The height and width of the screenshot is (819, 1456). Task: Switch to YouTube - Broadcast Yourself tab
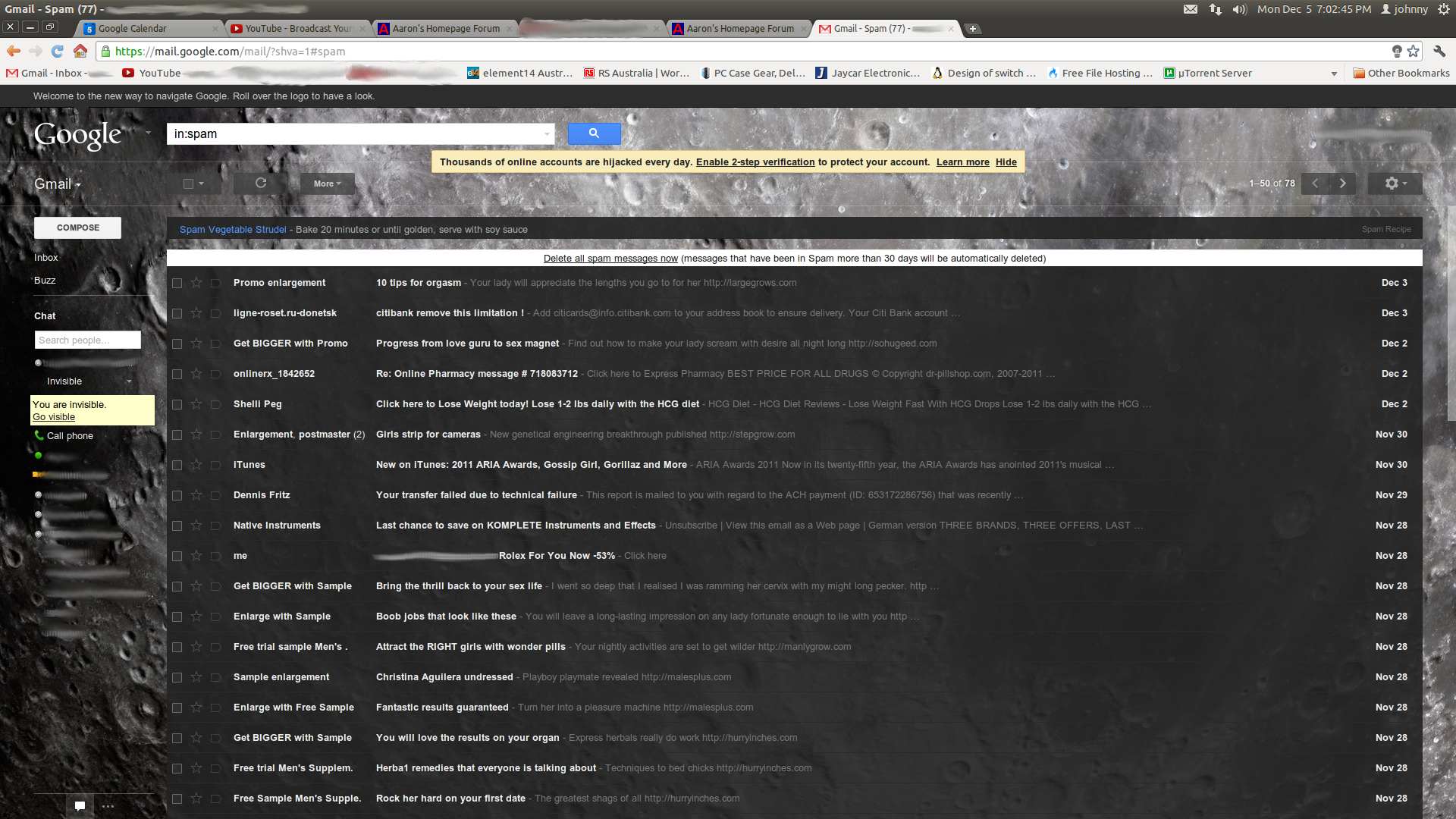(x=297, y=29)
